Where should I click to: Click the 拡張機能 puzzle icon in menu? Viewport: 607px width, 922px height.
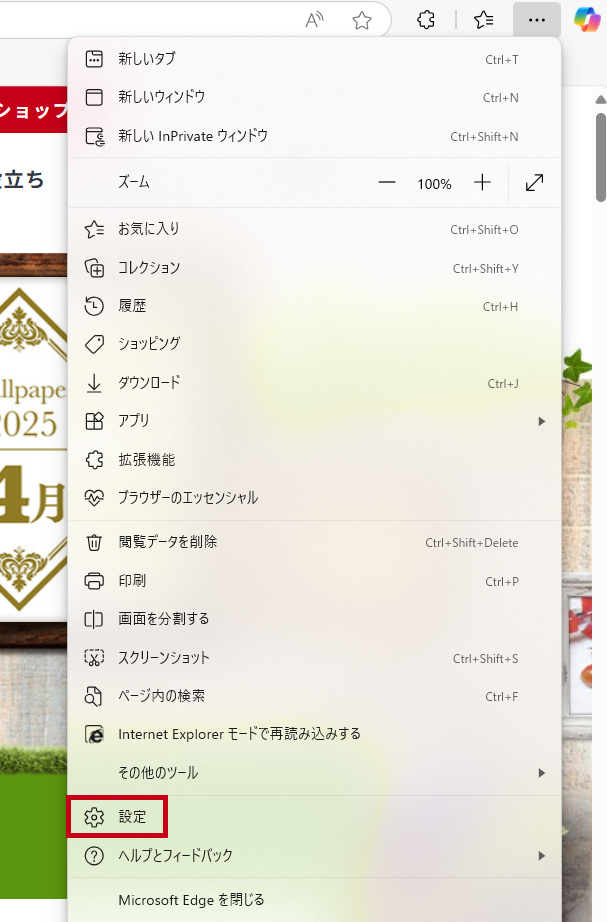pyautogui.click(x=94, y=460)
